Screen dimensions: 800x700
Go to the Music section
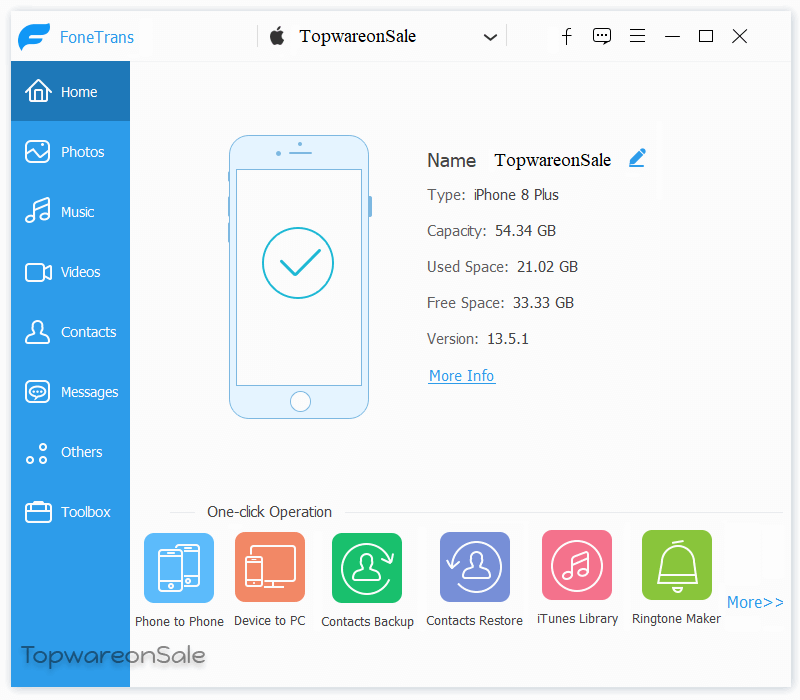(70, 211)
